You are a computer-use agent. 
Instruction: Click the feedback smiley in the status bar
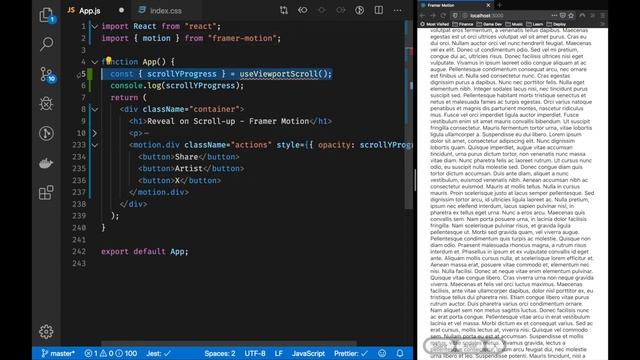(382, 353)
